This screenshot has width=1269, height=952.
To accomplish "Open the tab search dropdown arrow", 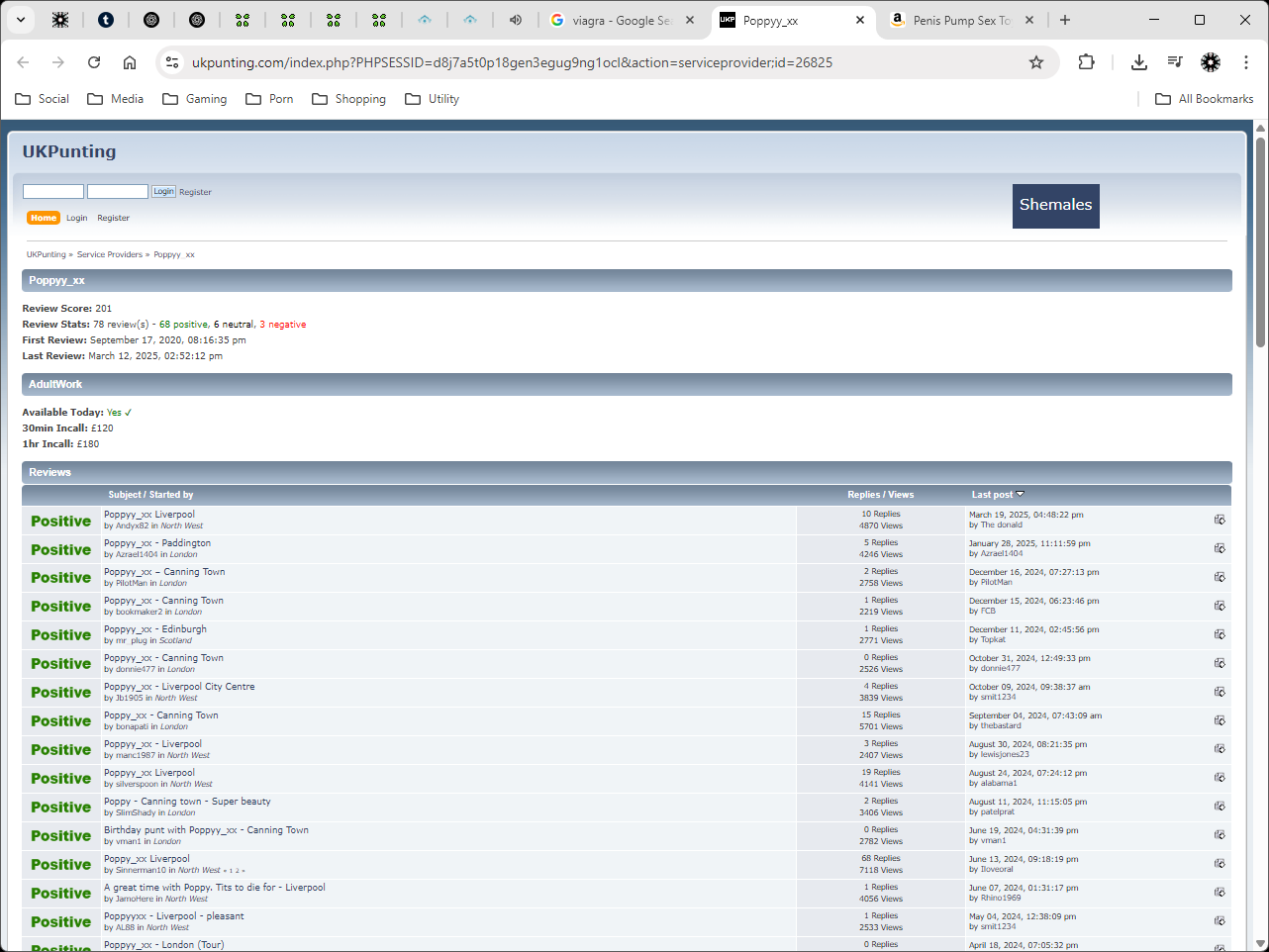I will tap(21, 20).
